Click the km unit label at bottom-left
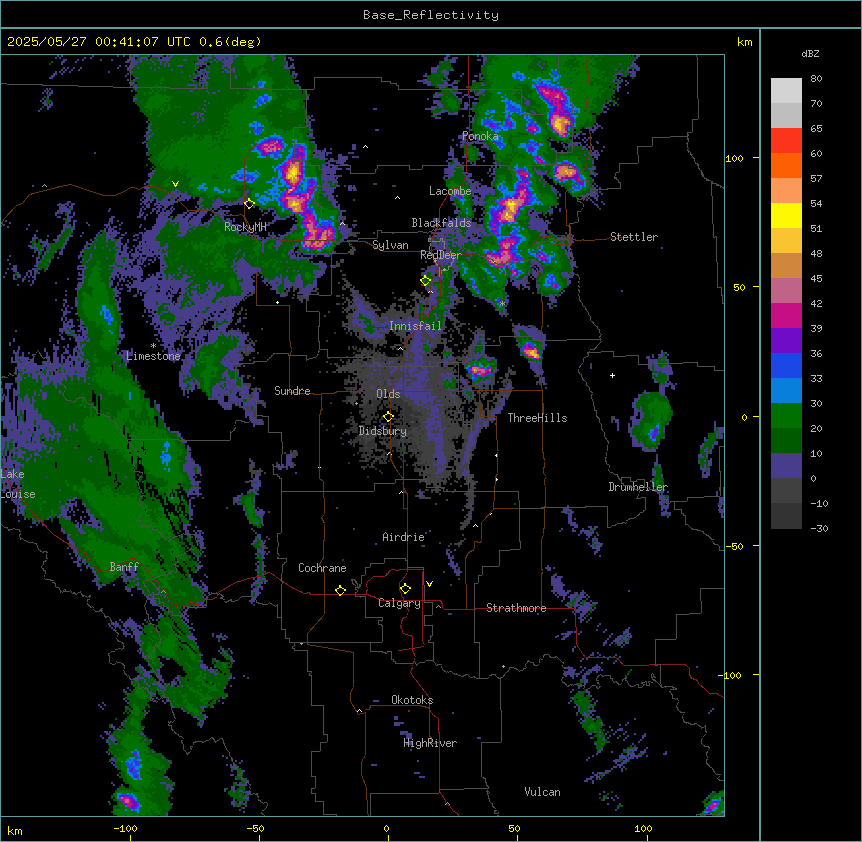Screen dimensions: 862x842 [x=15, y=831]
